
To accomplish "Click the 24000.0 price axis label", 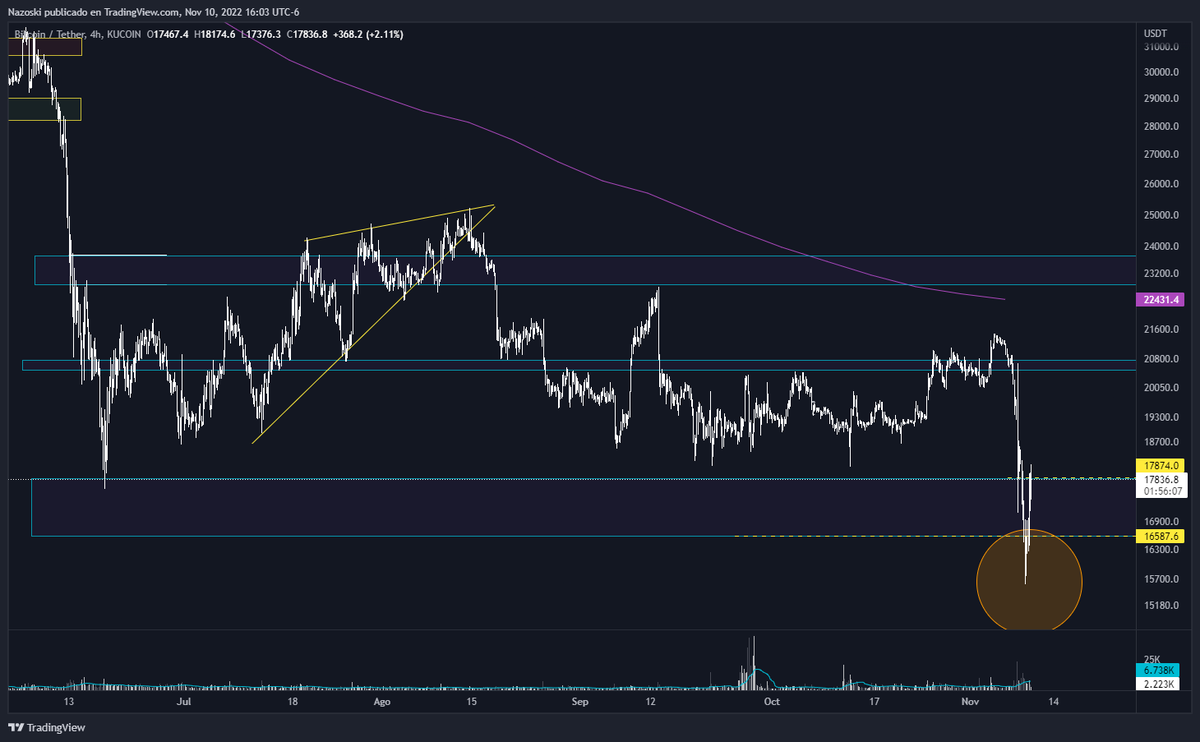I will 1160,247.
